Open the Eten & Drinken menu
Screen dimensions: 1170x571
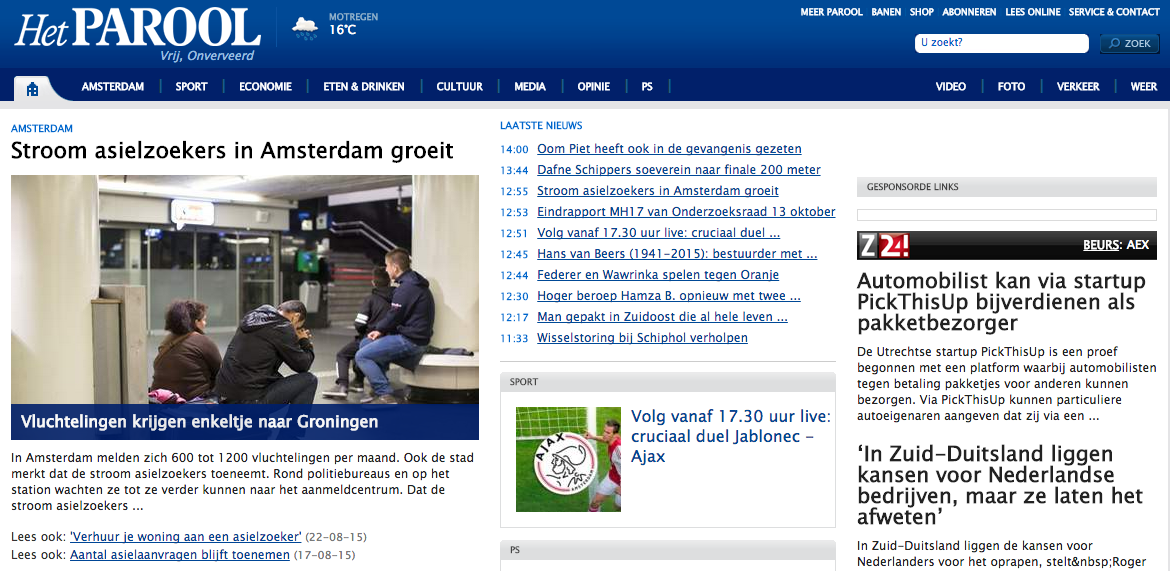tap(364, 87)
